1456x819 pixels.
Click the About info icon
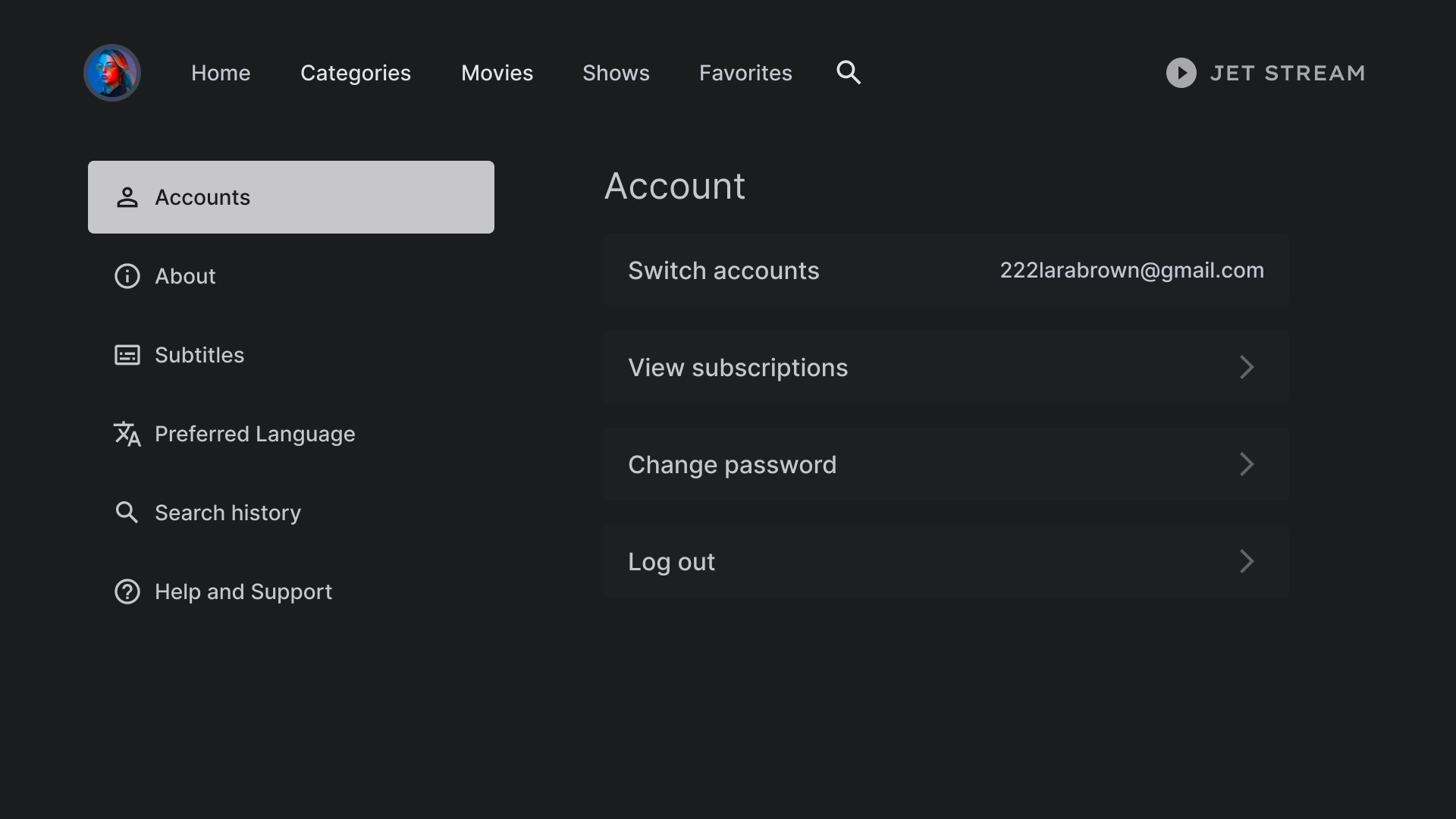tap(127, 276)
